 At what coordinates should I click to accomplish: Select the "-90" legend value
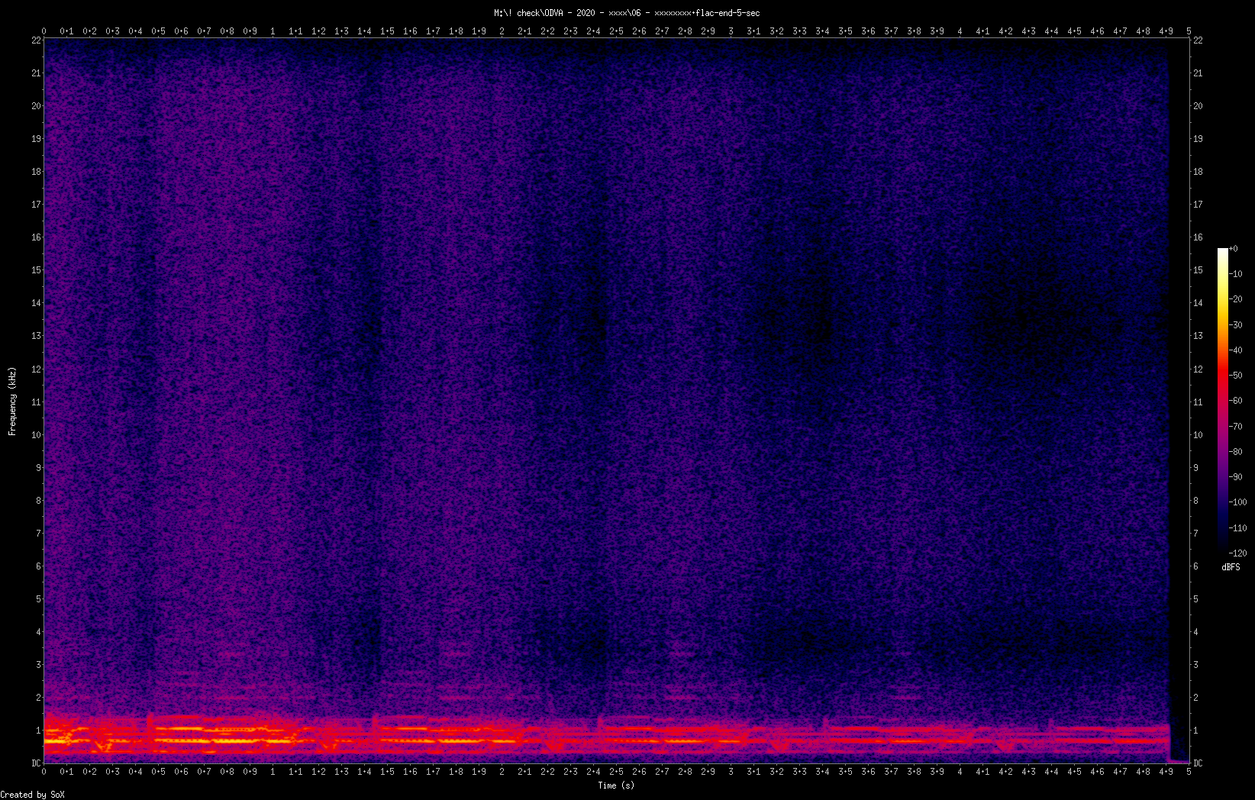pyautogui.click(x=1237, y=476)
